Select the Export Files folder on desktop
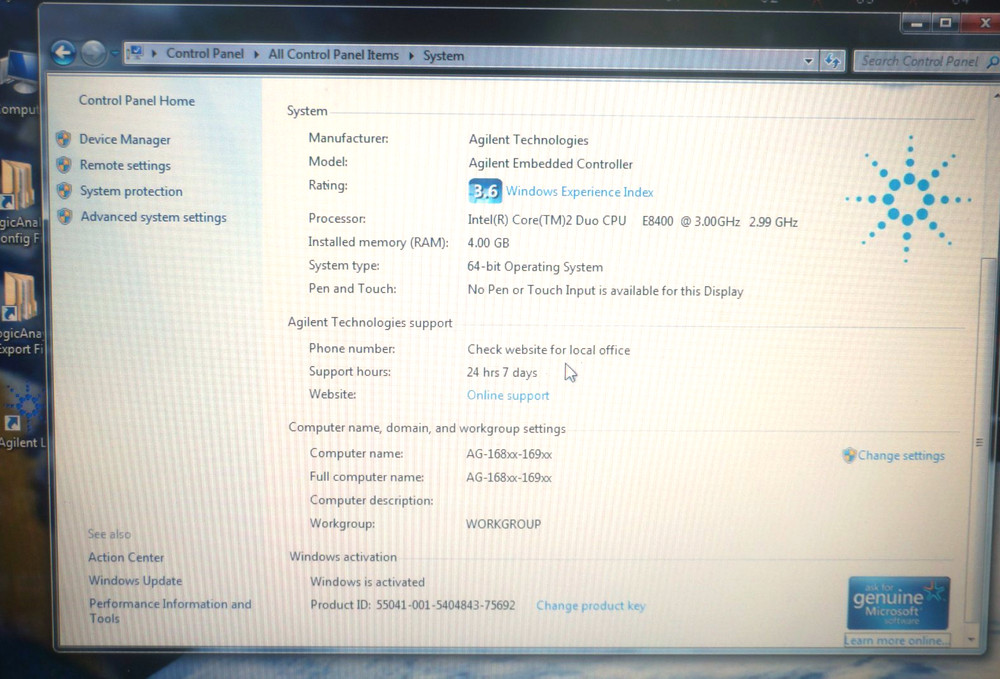This screenshot has height=679, width=1000. [x=22, y=314]
